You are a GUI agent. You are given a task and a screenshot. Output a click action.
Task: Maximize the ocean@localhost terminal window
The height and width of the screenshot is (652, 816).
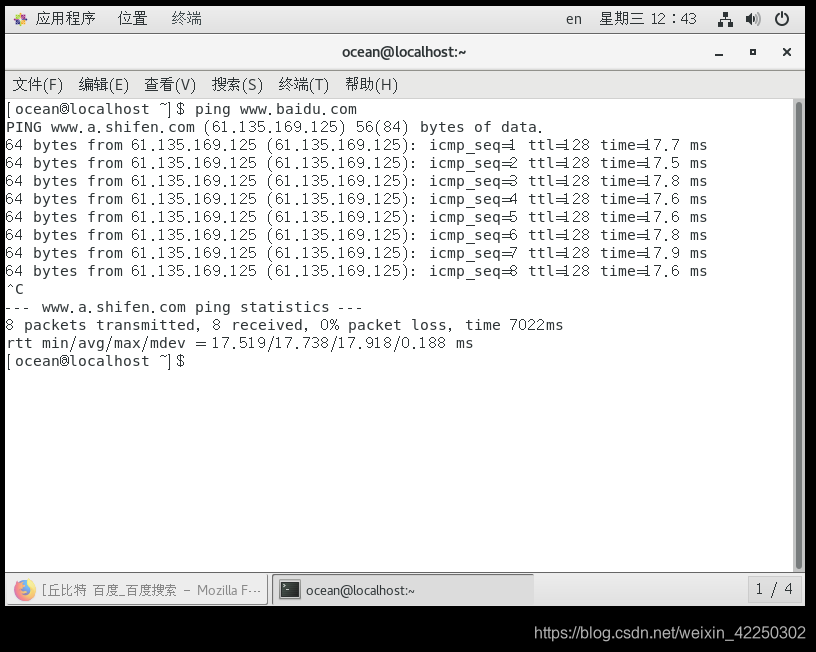753,52
